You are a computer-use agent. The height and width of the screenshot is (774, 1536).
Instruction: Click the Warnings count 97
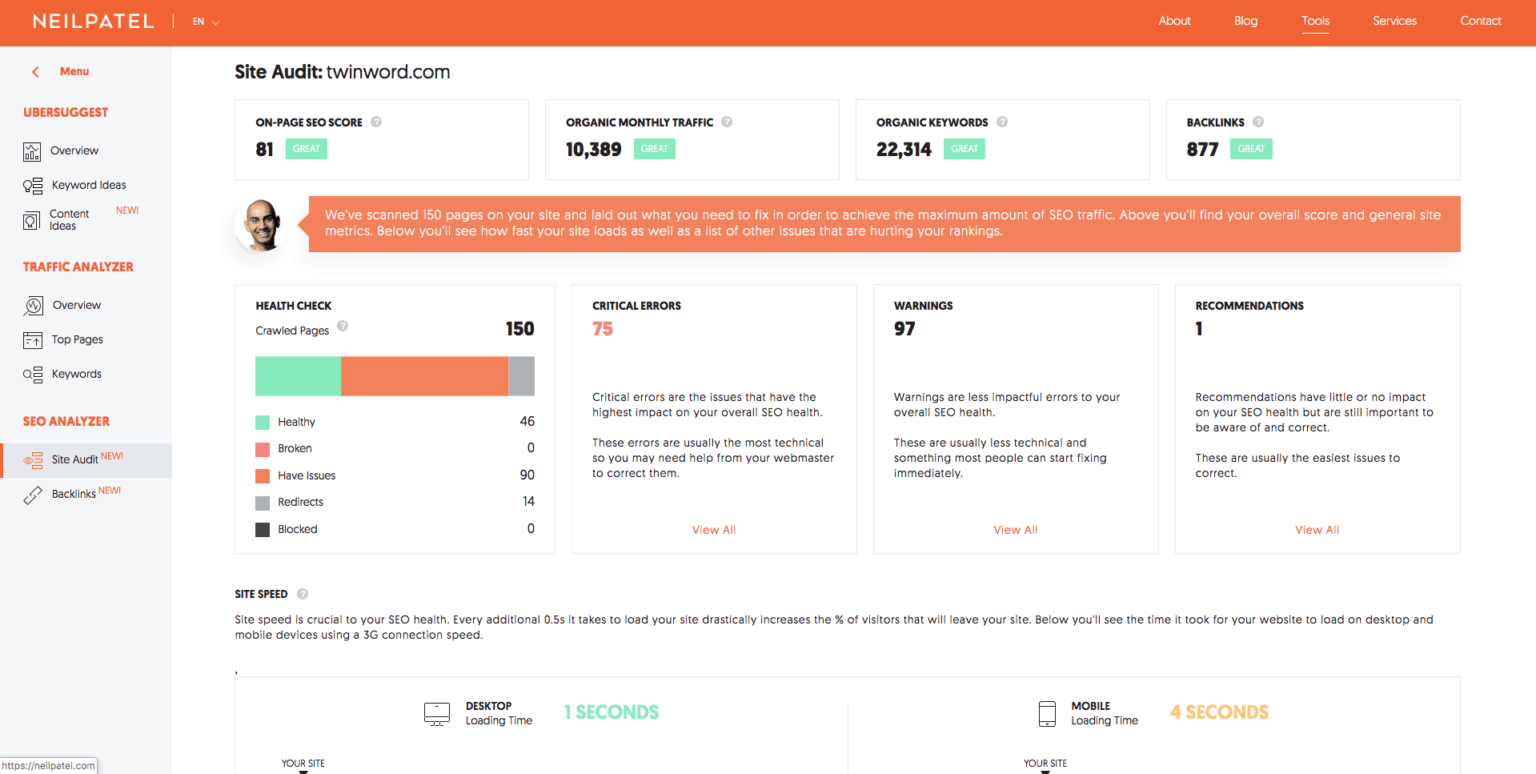coord(905,329)
